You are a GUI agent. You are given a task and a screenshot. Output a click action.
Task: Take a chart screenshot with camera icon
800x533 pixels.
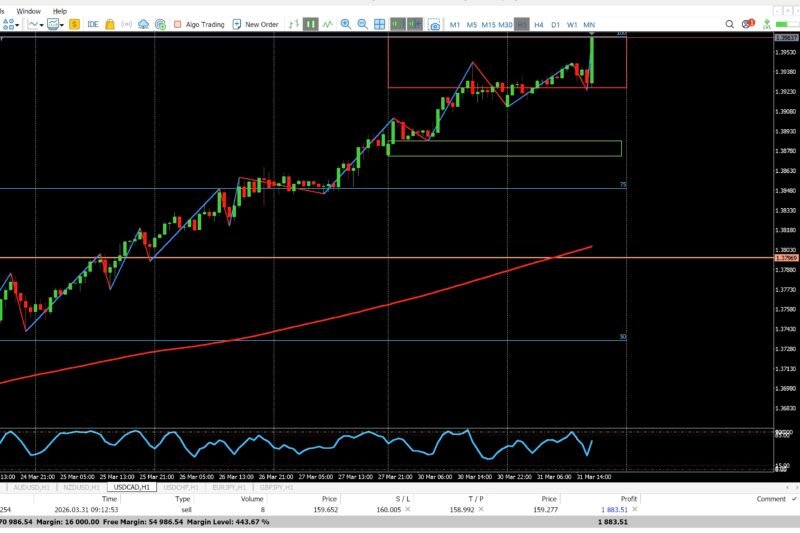pyautogui.click(x=434, y=24)
